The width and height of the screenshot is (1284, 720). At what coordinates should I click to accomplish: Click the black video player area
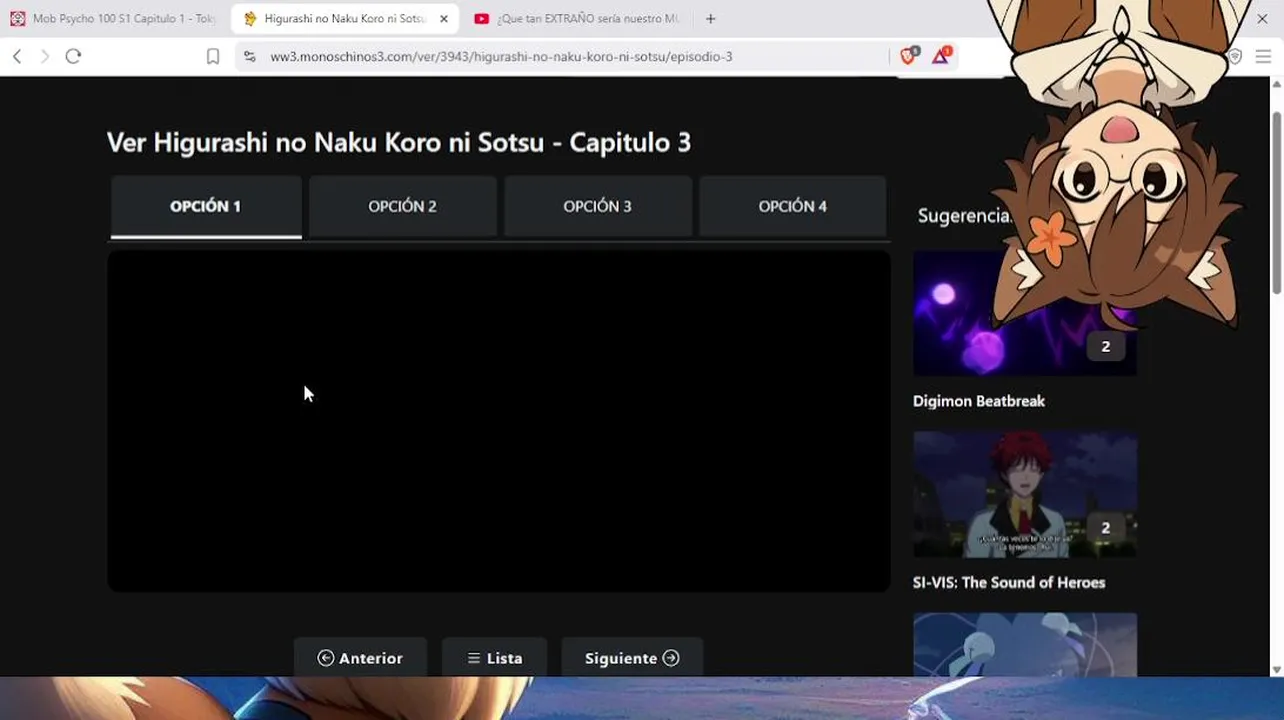coord(499,420)
